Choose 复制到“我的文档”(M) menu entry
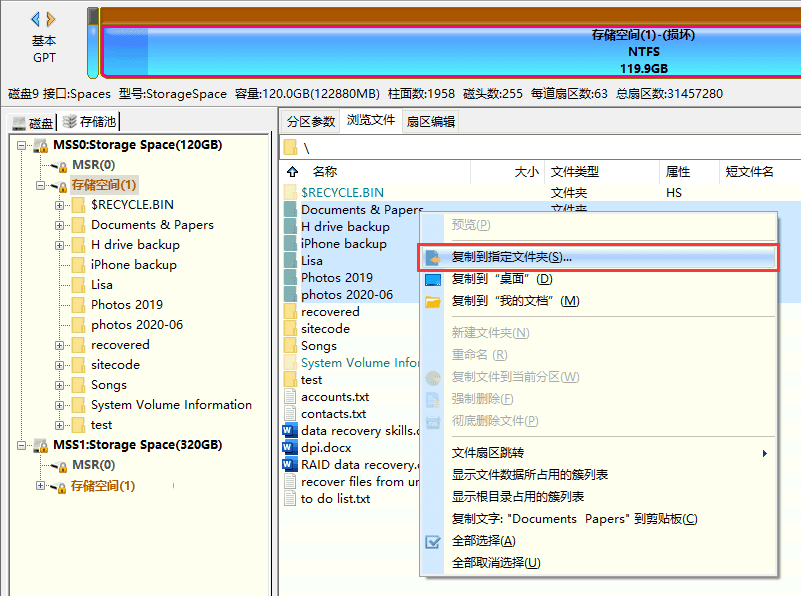The width and height of the screenshot is (801, 596). pos(598,301)
